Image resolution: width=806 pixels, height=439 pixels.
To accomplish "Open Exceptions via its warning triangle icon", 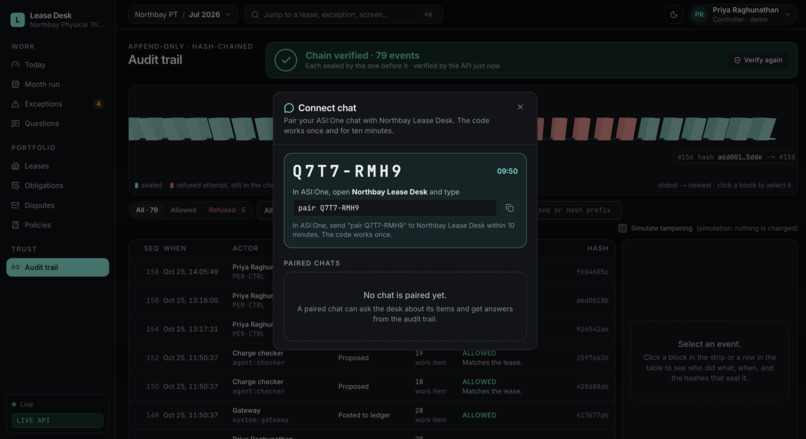I will [15, 104].
